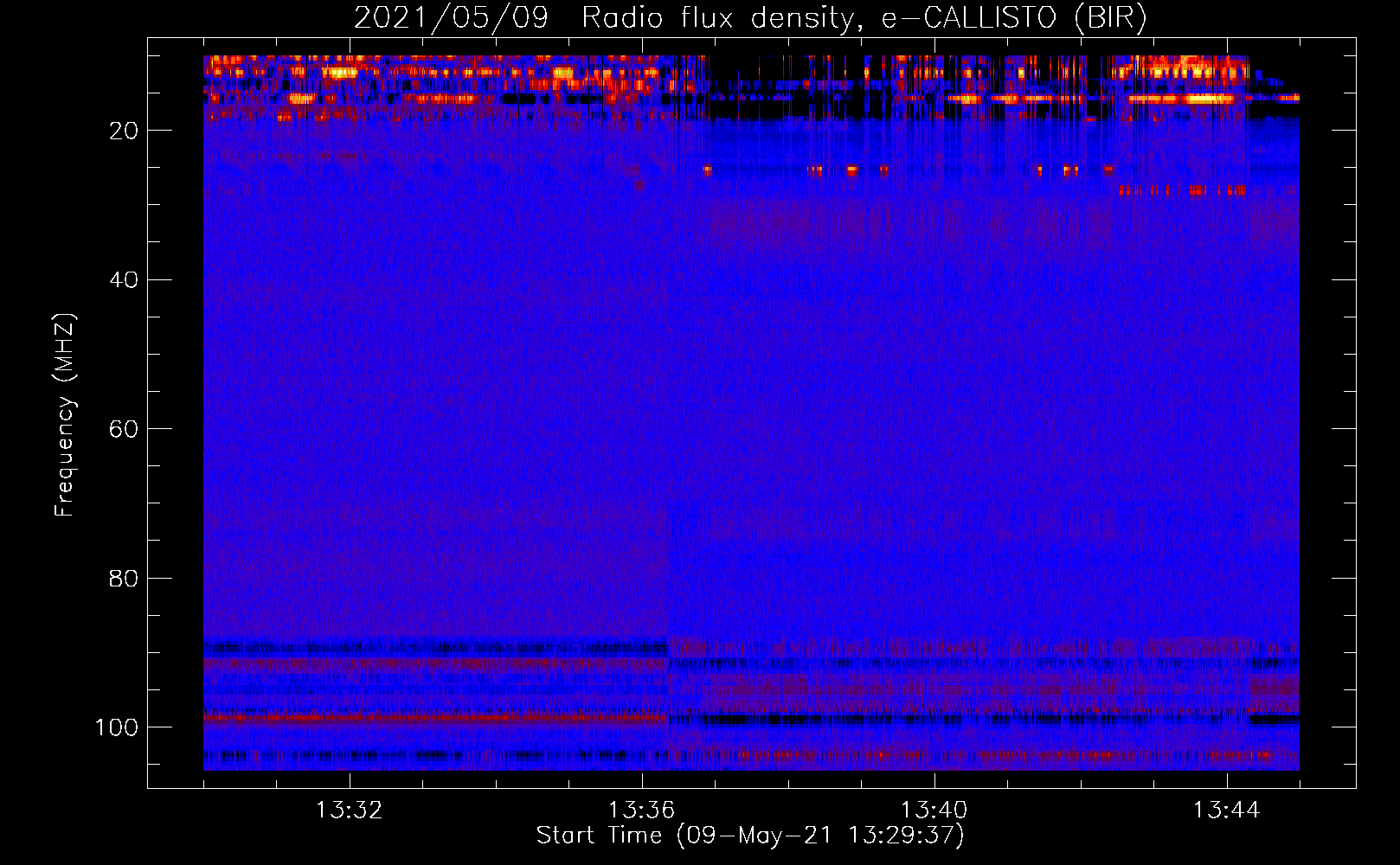This screenshot has width=1400, height=865.
Task: Click the 'Frequency (MHZ)' axis label
Action: tap(65, 415)
